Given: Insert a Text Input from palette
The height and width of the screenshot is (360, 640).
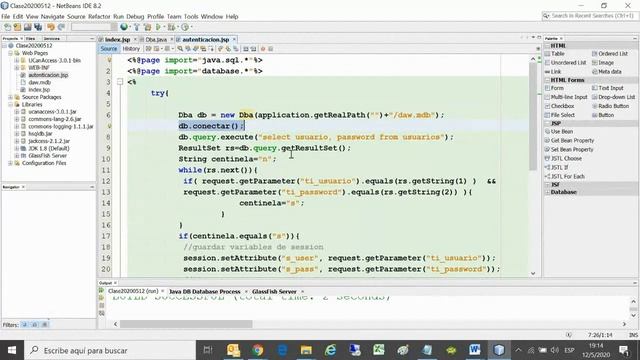Looking at the screenshot, I should click(607, 88).
